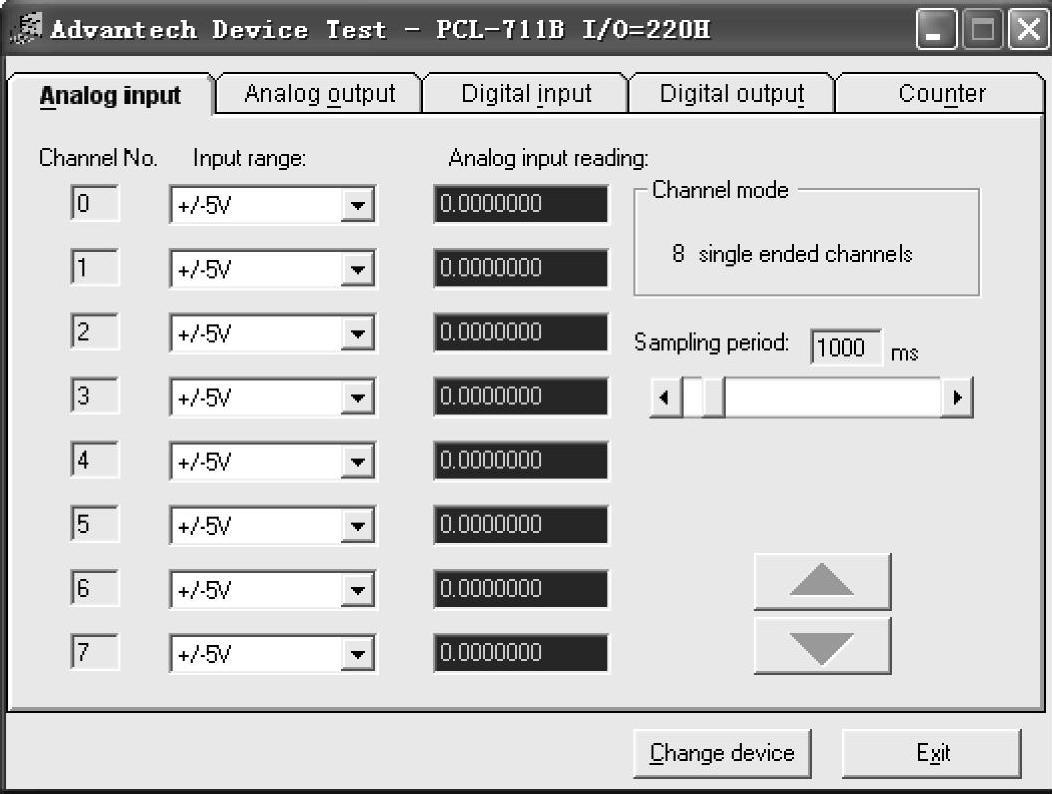The width and height of the screenshot is (1052, 794).
Task: Click the Advantech title bar application icon
Action: coord(27,29)
